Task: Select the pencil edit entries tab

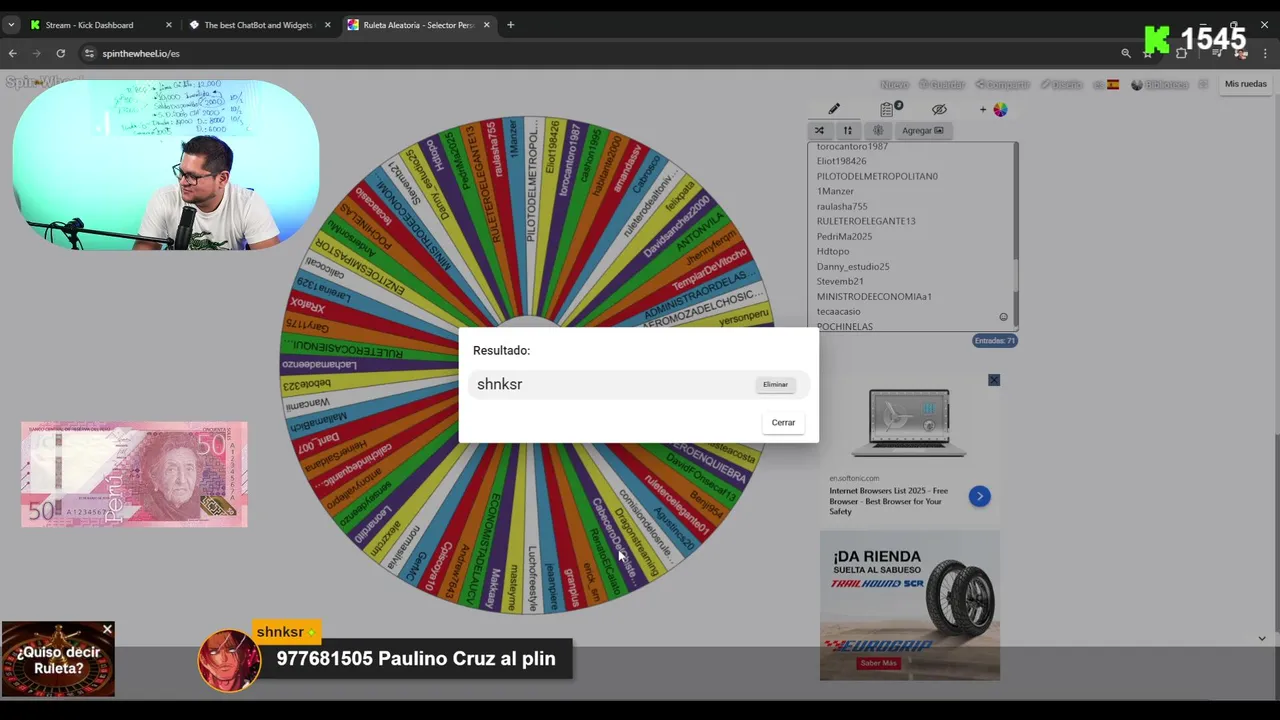Action: [x=834, y=109]
